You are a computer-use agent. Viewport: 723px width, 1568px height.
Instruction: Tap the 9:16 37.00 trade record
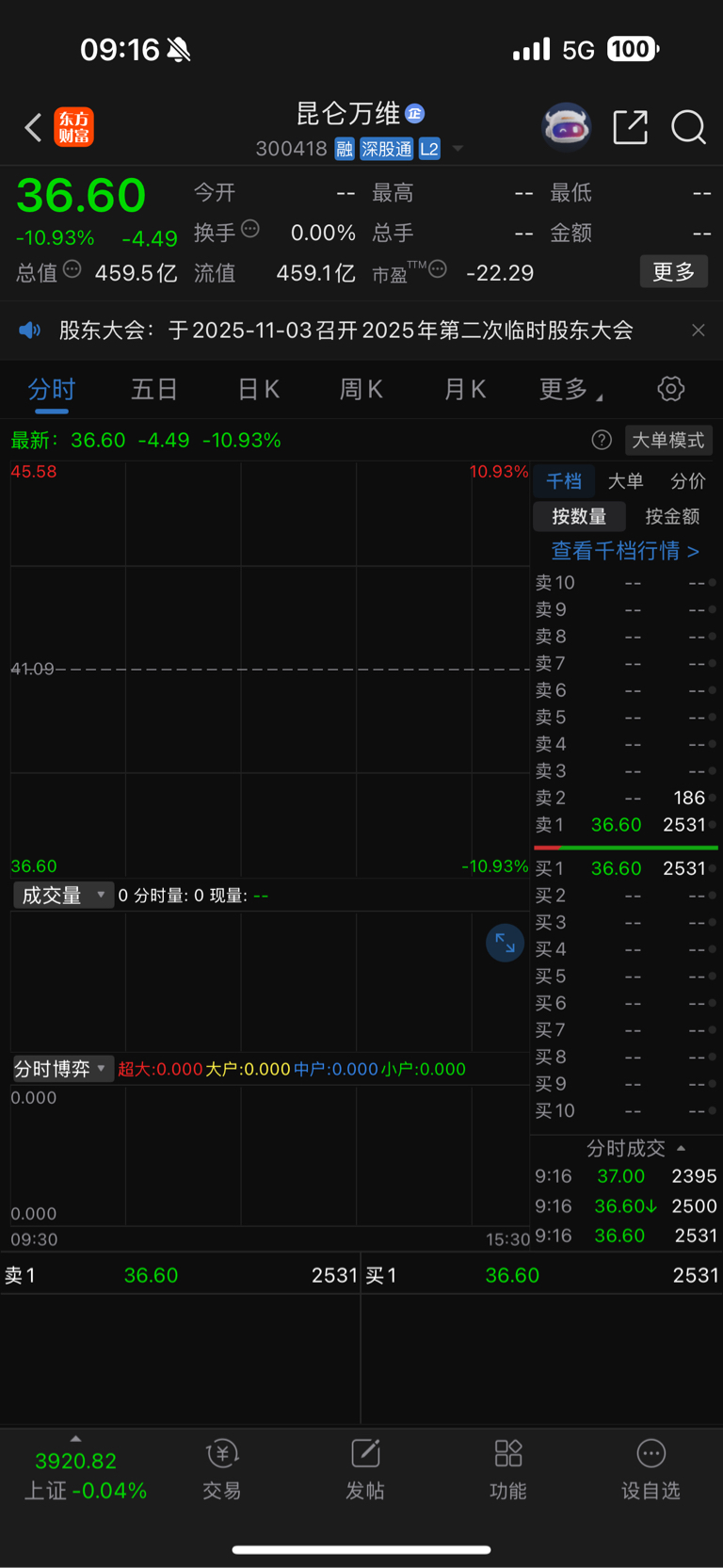click(x=625, y=1176)
